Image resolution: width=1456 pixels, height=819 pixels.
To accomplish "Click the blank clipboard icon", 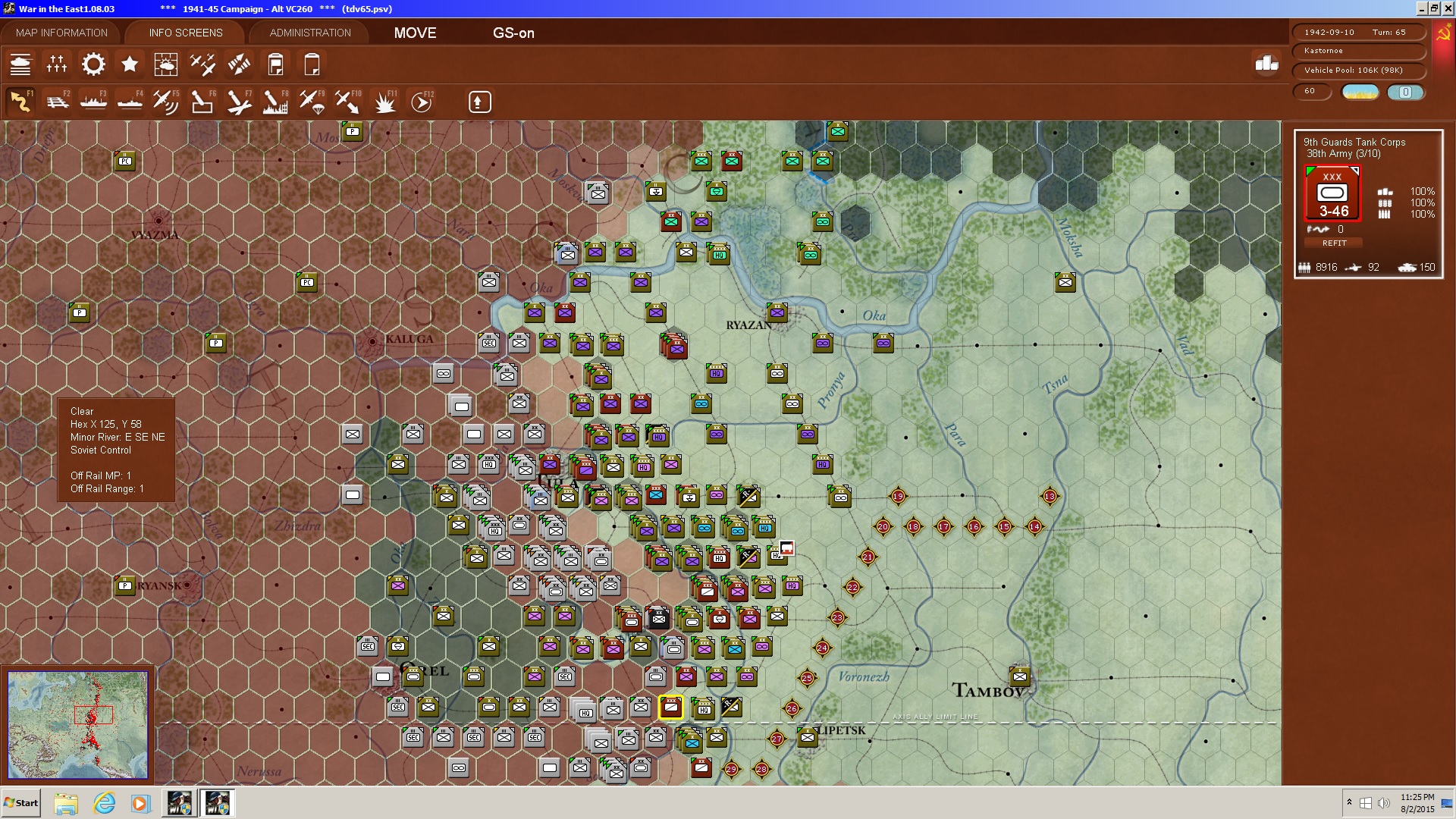I will click(x=312, y=64).
